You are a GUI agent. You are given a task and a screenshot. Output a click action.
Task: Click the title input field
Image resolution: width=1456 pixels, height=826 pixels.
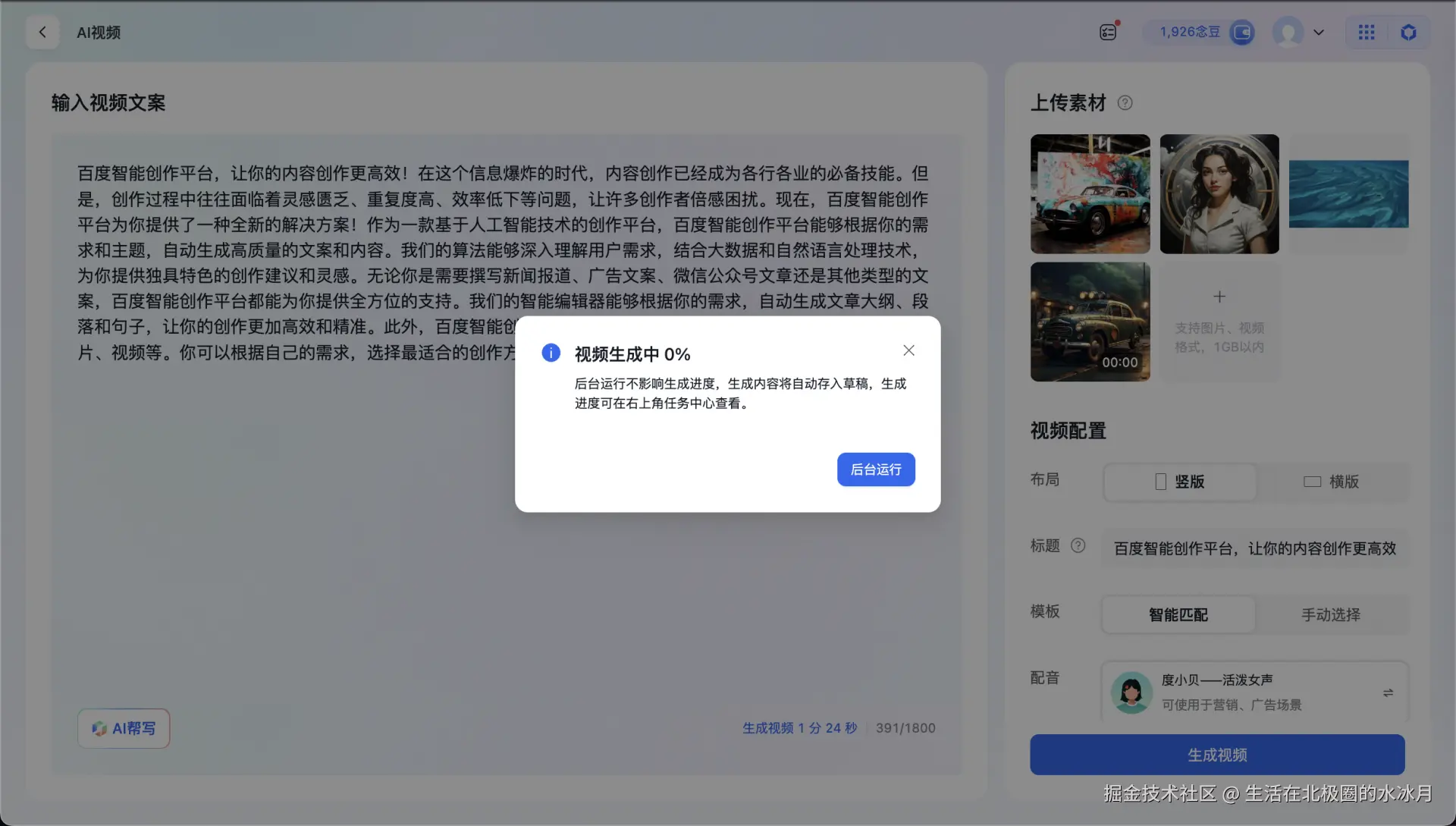click(1255, 548)
